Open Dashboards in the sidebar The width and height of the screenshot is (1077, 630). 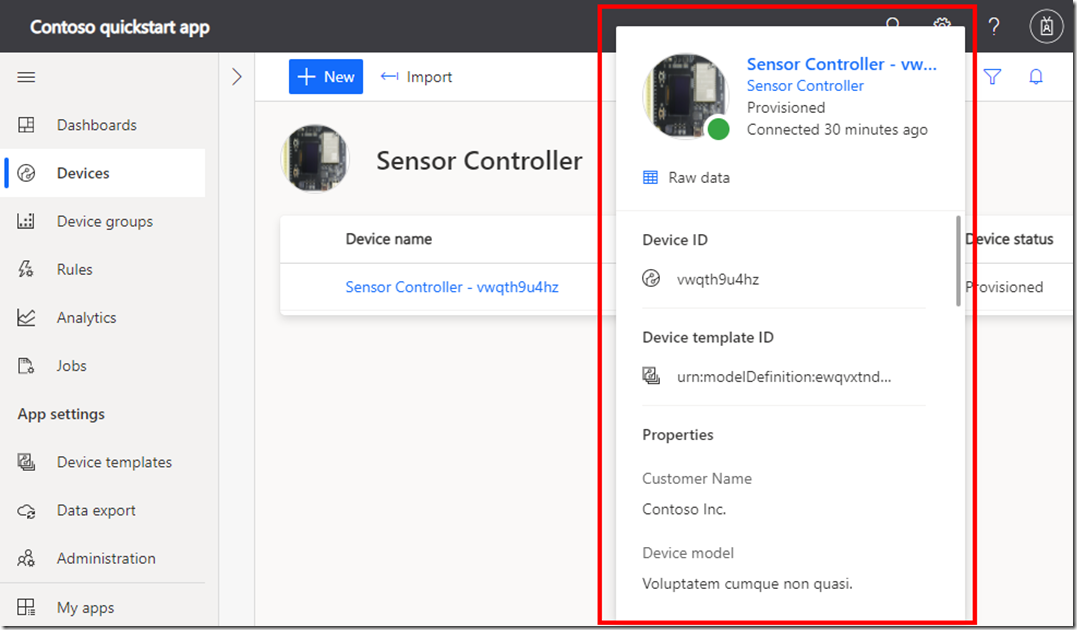click(x=97, y=125)
